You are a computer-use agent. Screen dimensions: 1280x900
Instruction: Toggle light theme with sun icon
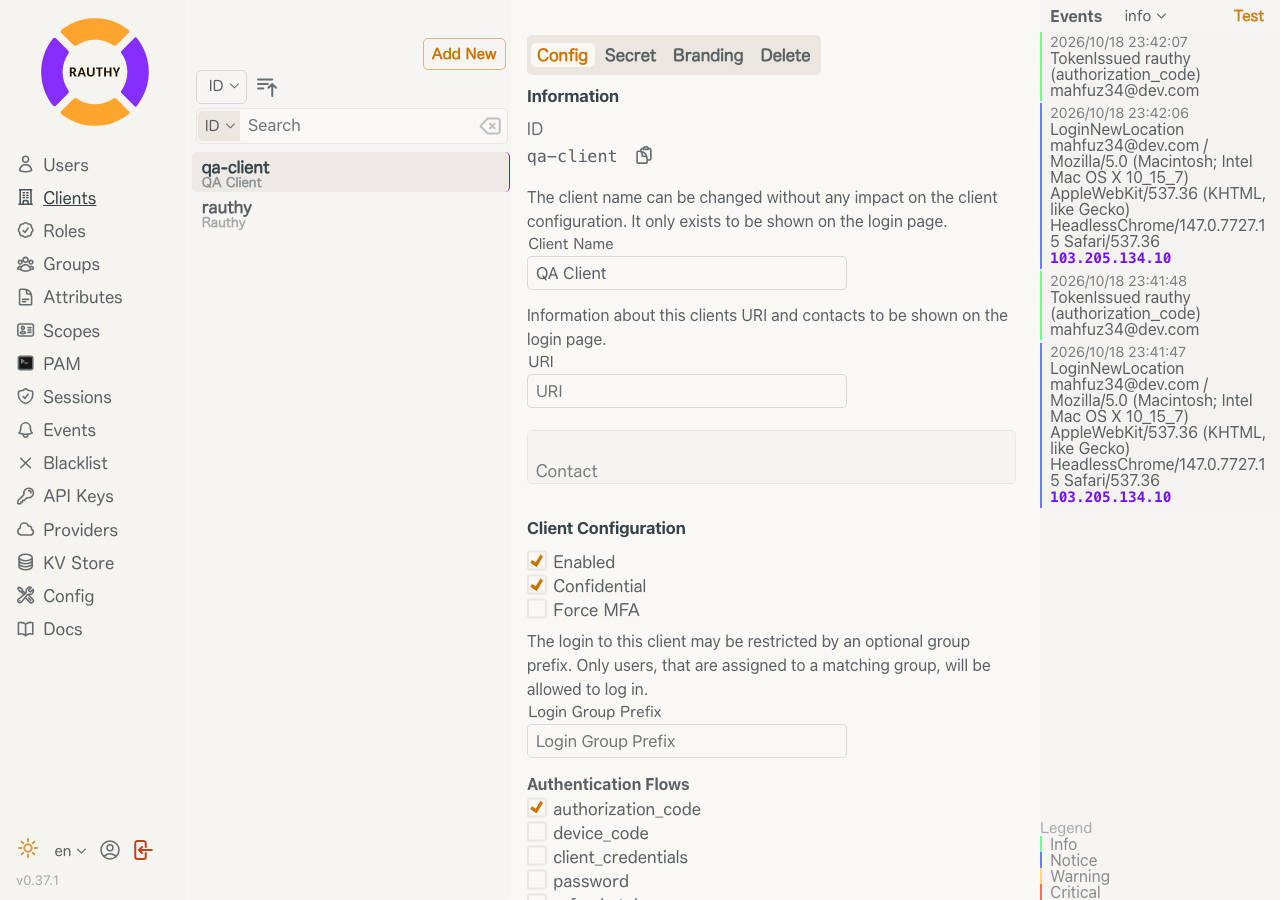(28, 849)
